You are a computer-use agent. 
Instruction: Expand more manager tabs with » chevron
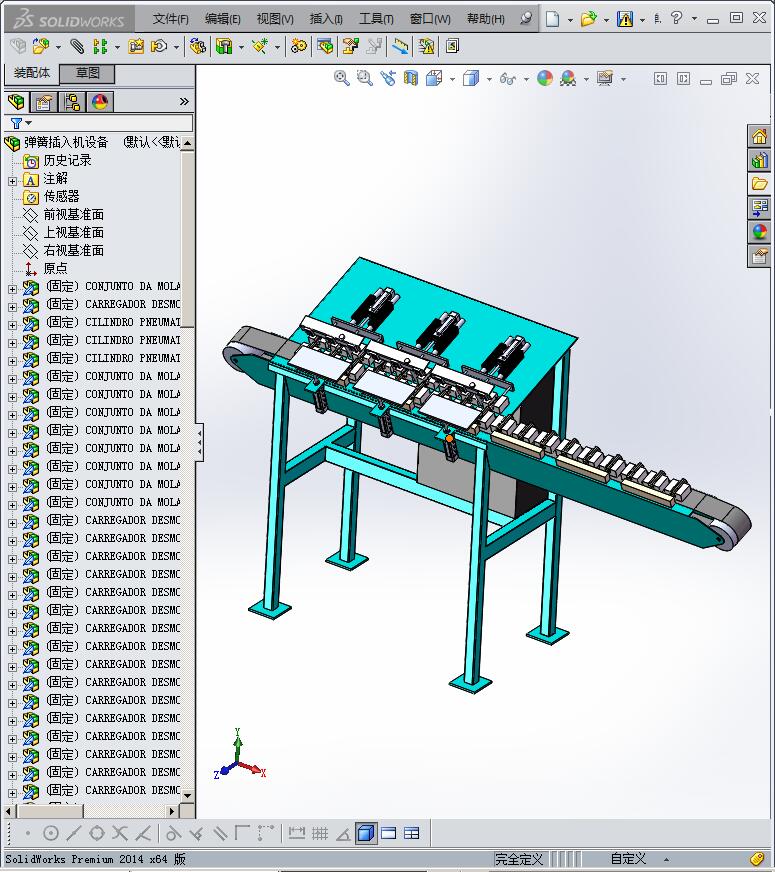(x=184, y=101)
